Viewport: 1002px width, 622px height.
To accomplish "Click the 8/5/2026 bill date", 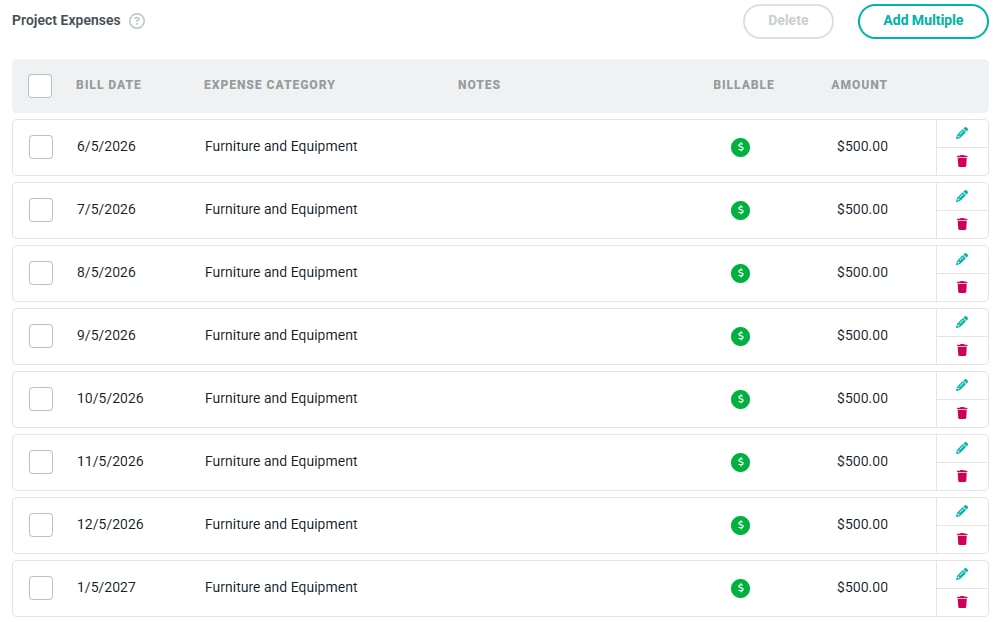I will pos(106,272).
